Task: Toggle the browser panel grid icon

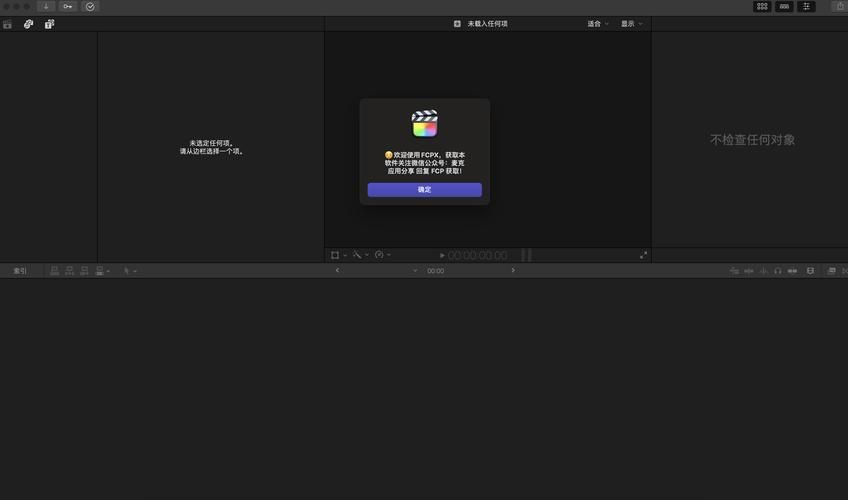Action: pyautogui.click(x=762, y=6)
